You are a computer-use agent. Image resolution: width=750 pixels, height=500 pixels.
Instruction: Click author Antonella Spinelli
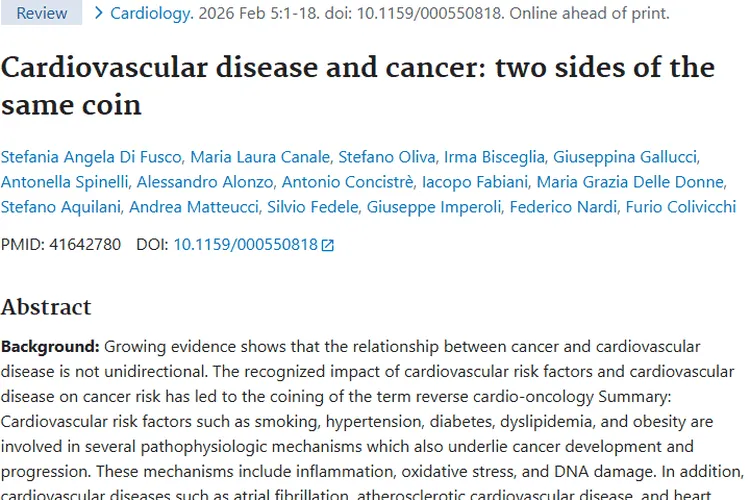click(x=64, y=182)
